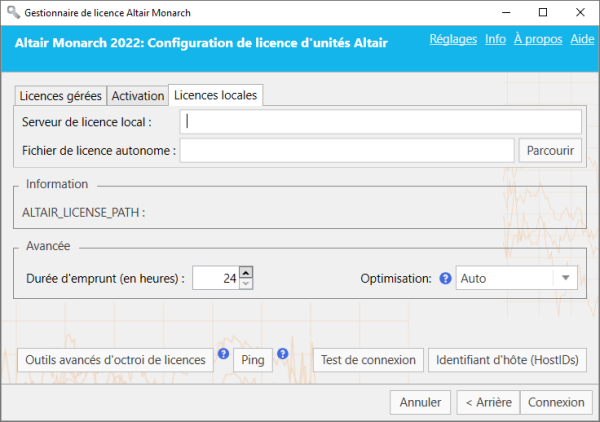Select the Licences locales tab

point(215,95)
